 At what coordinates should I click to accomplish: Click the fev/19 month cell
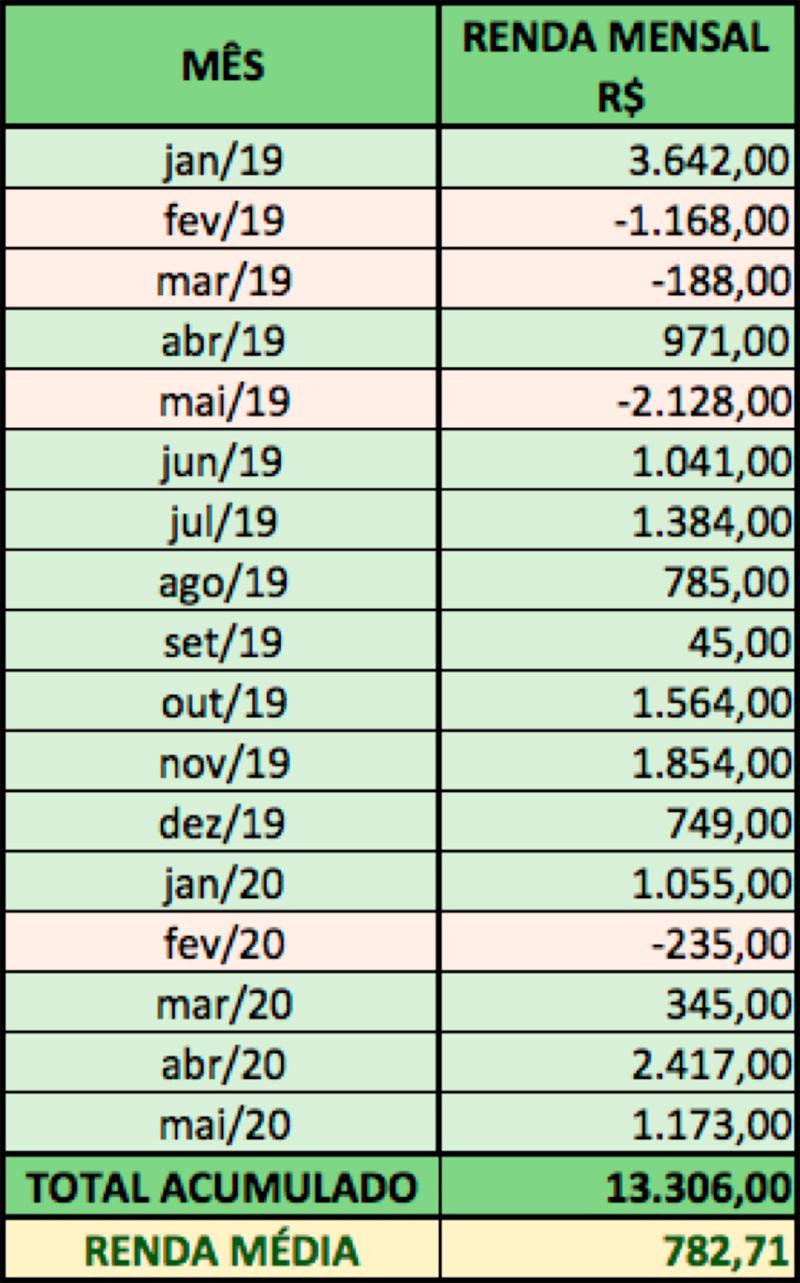(222, 220)
